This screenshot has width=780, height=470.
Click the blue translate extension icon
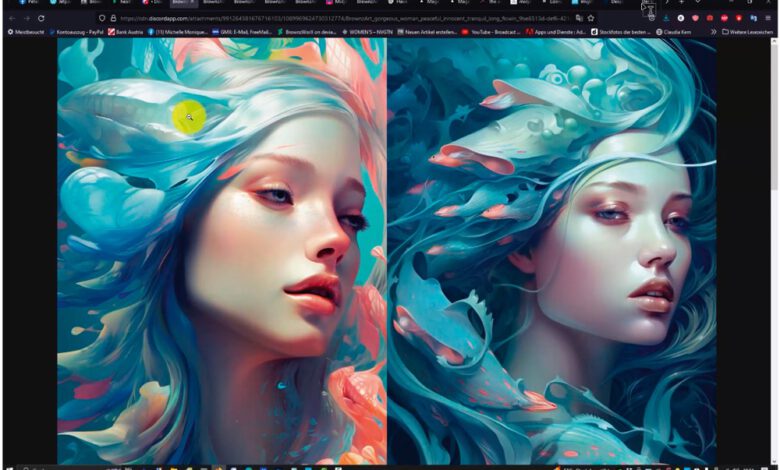(x=753, y=18)
